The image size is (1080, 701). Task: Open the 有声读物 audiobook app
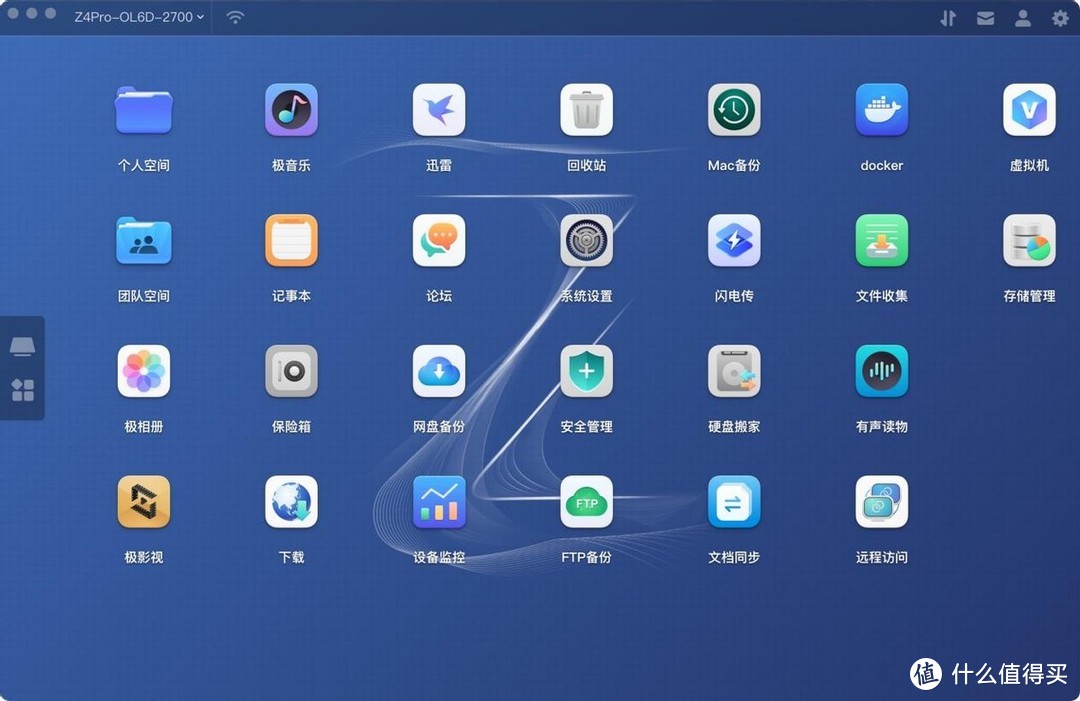[x=882, y=372]
